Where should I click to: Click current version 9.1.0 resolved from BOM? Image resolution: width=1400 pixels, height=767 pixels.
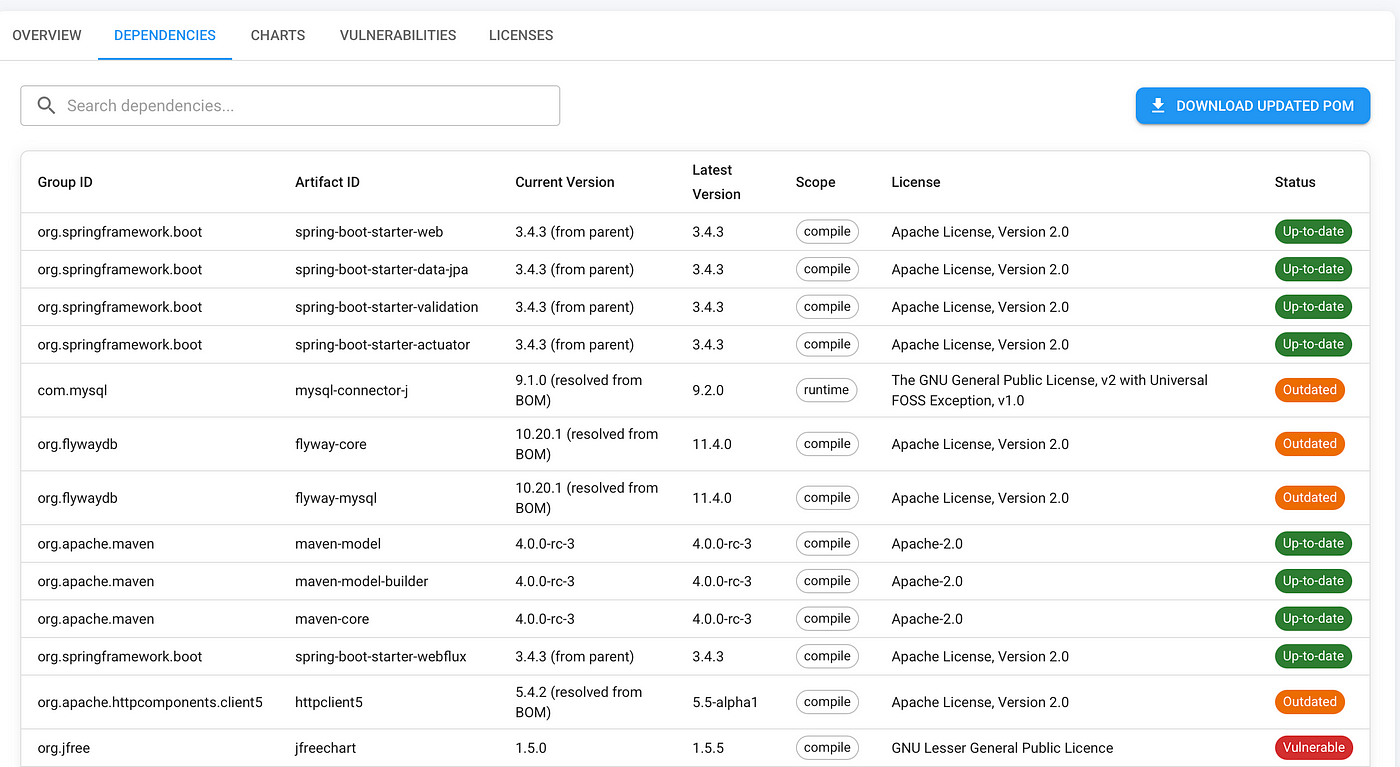tap(579, 390)
